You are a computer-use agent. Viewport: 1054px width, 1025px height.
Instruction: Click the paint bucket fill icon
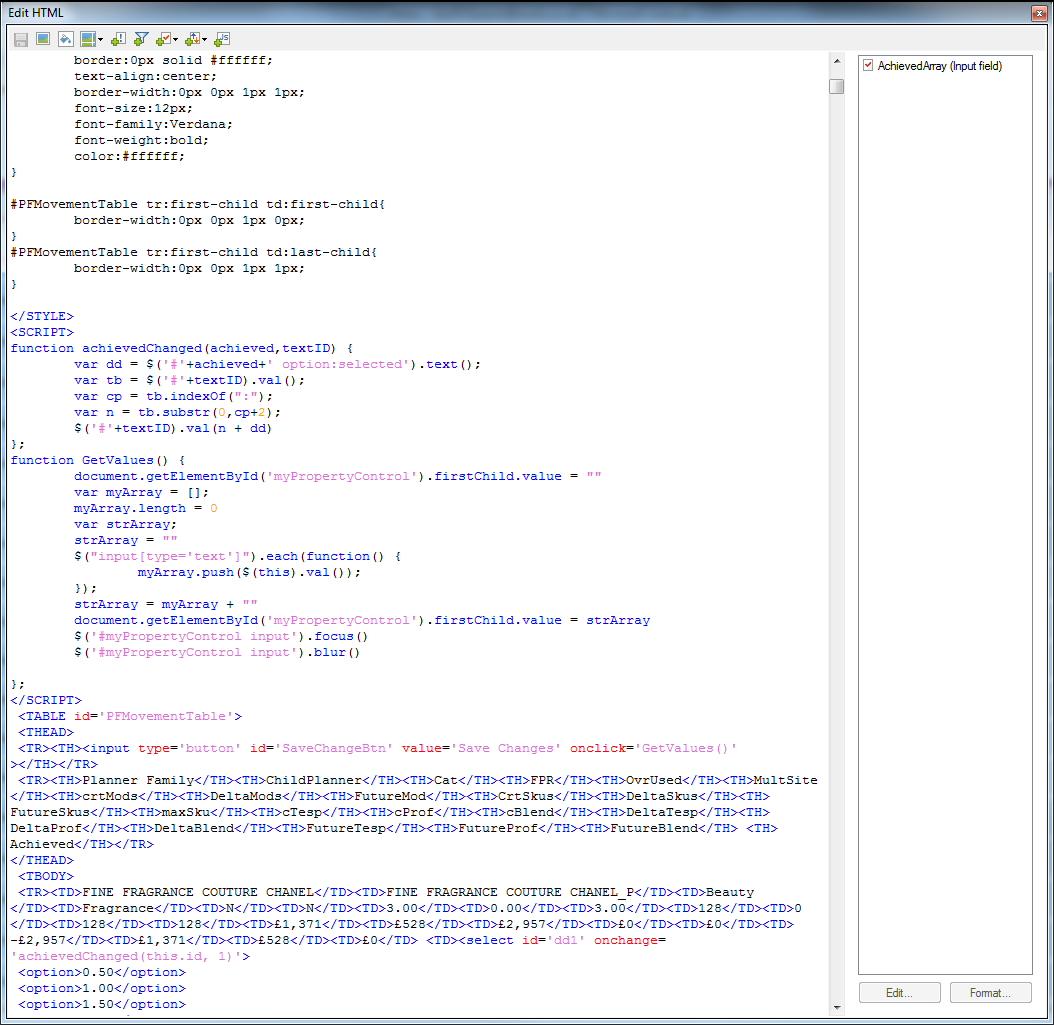tap(66, 39)
